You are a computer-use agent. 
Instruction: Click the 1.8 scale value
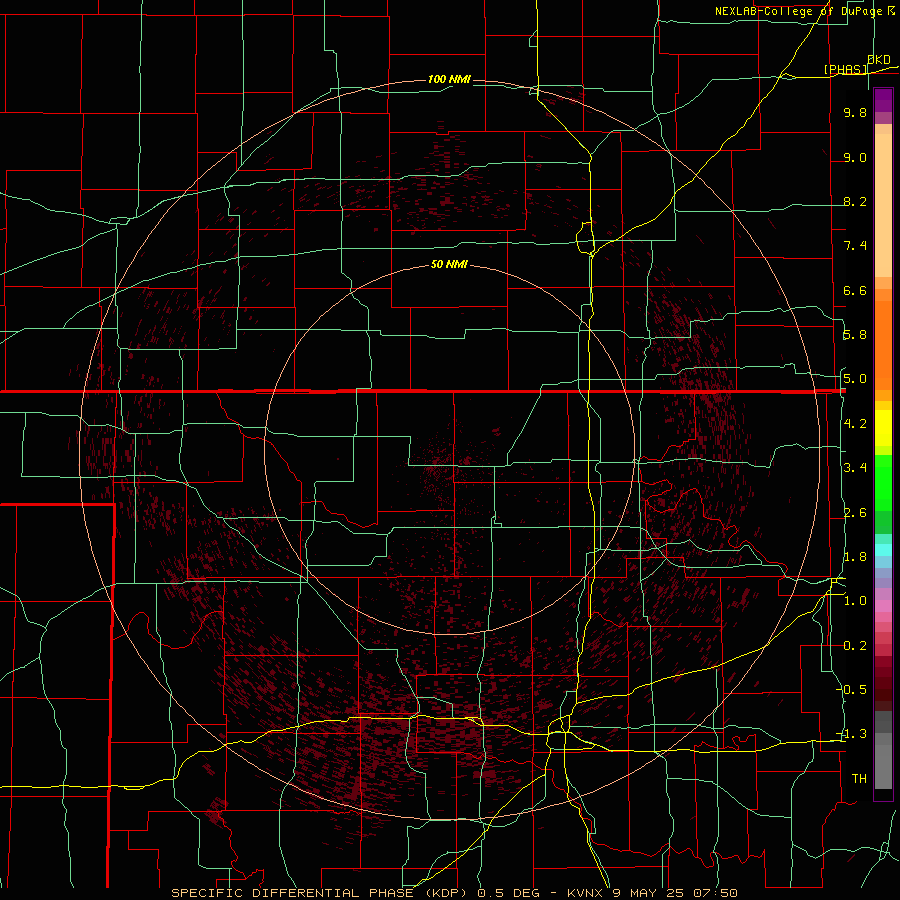point(855,557)
